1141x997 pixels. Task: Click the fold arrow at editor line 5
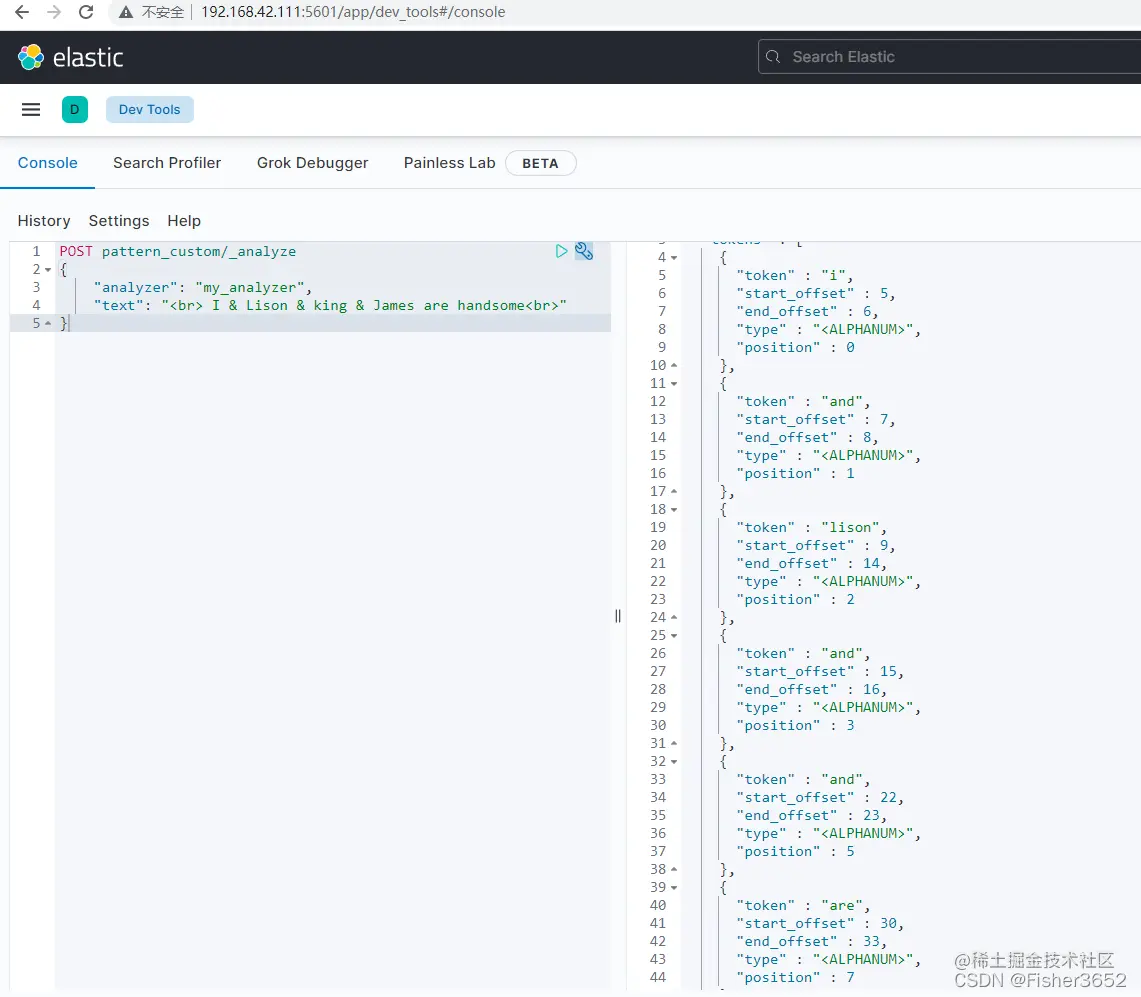[x=48, y=323]
